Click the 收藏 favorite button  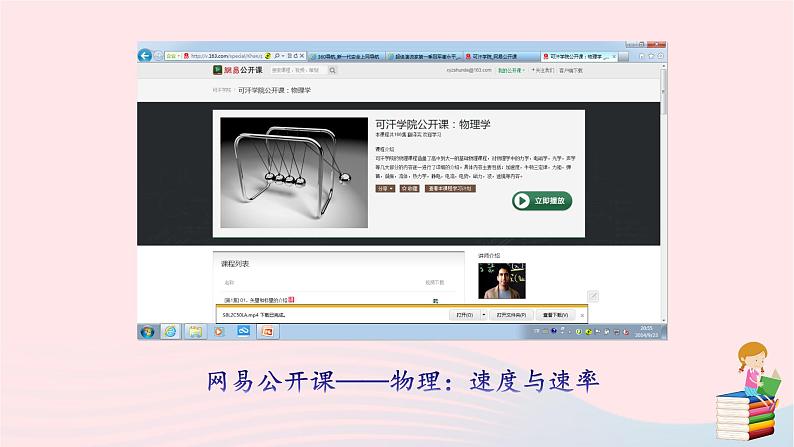[410, 188]
